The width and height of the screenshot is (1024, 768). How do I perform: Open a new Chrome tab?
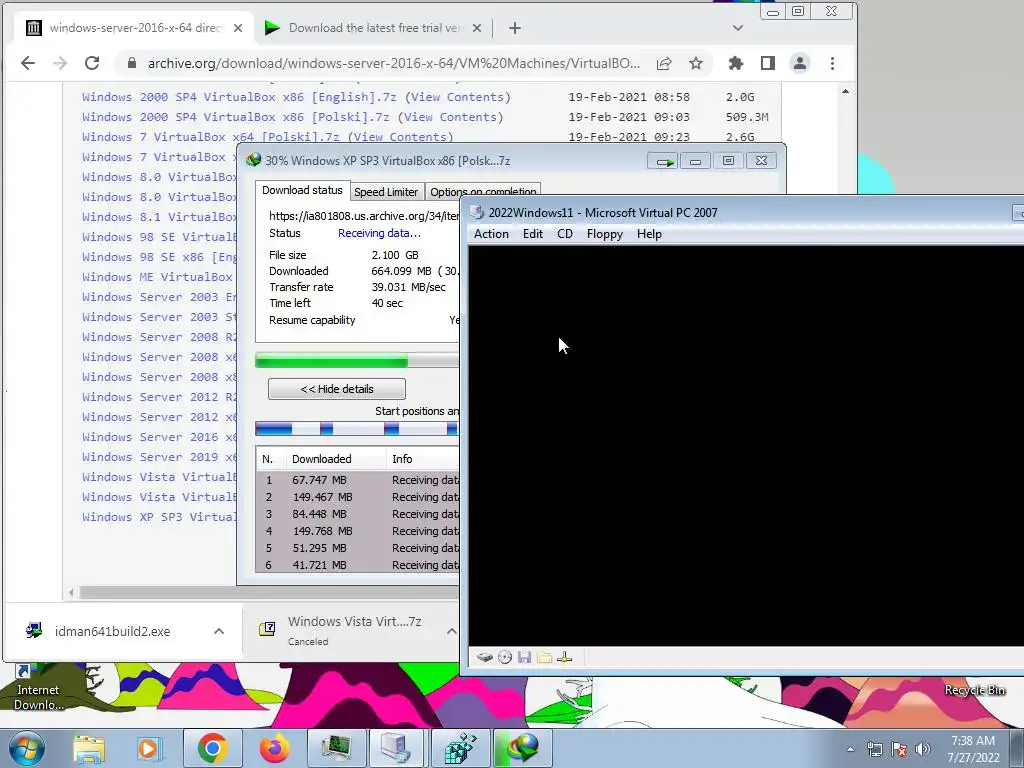[x=515, y=28]
